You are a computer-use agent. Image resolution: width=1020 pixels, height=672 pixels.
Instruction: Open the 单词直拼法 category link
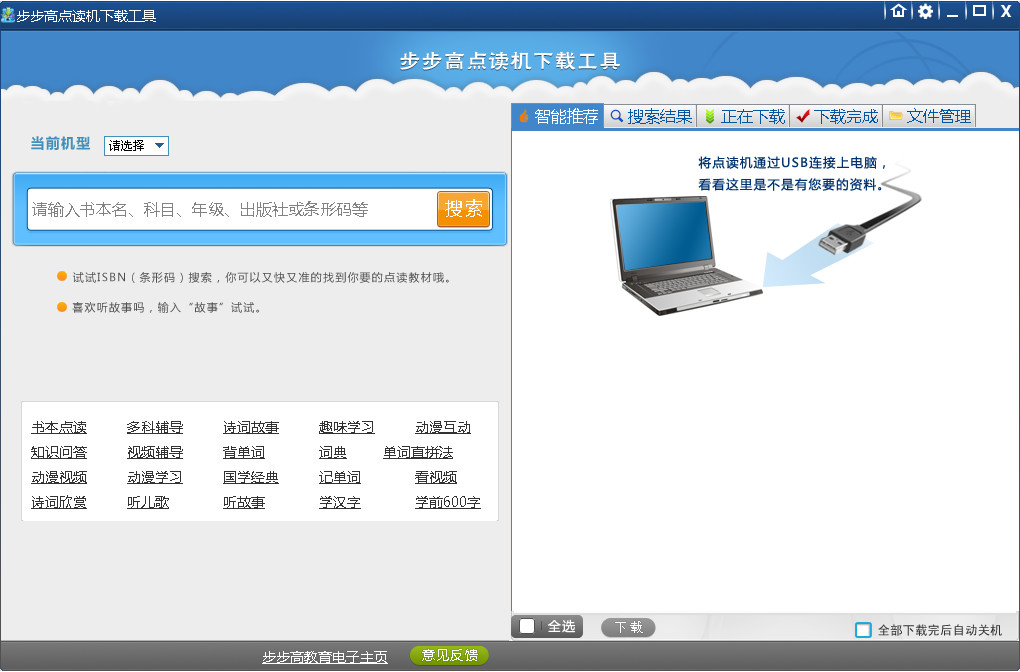418,452
